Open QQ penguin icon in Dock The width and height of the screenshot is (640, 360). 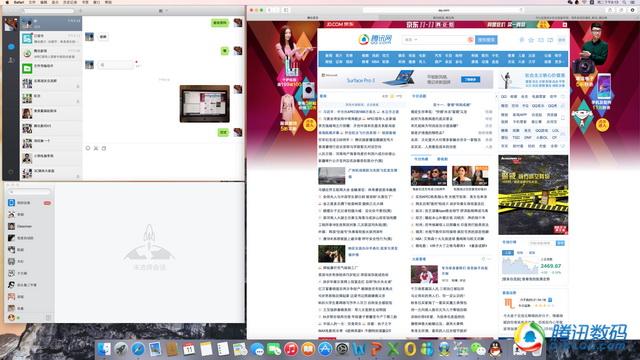pyautogui.click(x=495, y=349)
